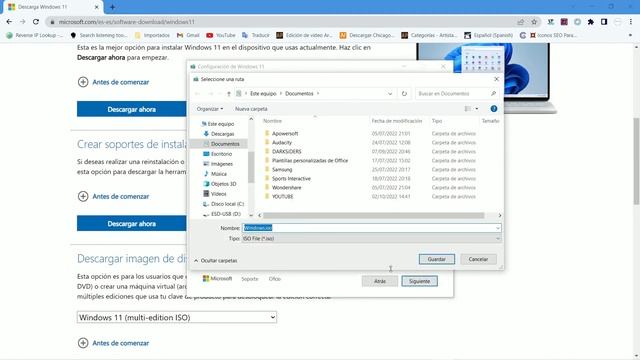Click Siguiente in Windows 11 setup
The width and height of the screenshot is (640, 360).
419,281
